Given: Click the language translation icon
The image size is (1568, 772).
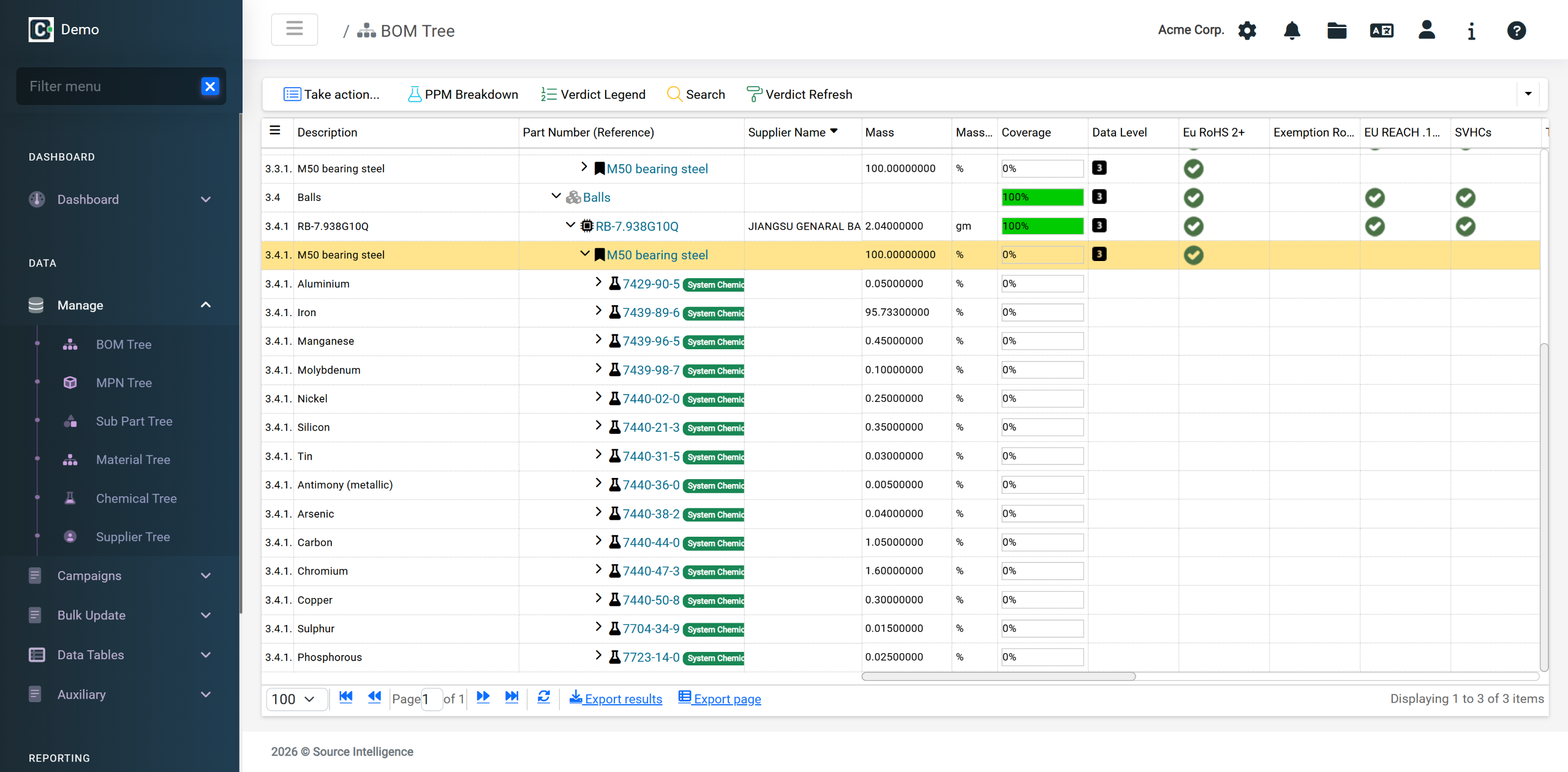Looking at the screenshot, I should (1381, 31).
